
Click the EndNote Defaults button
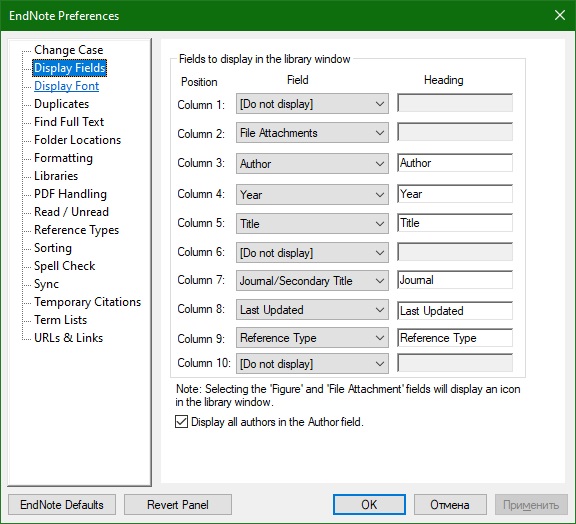[62, 505]
